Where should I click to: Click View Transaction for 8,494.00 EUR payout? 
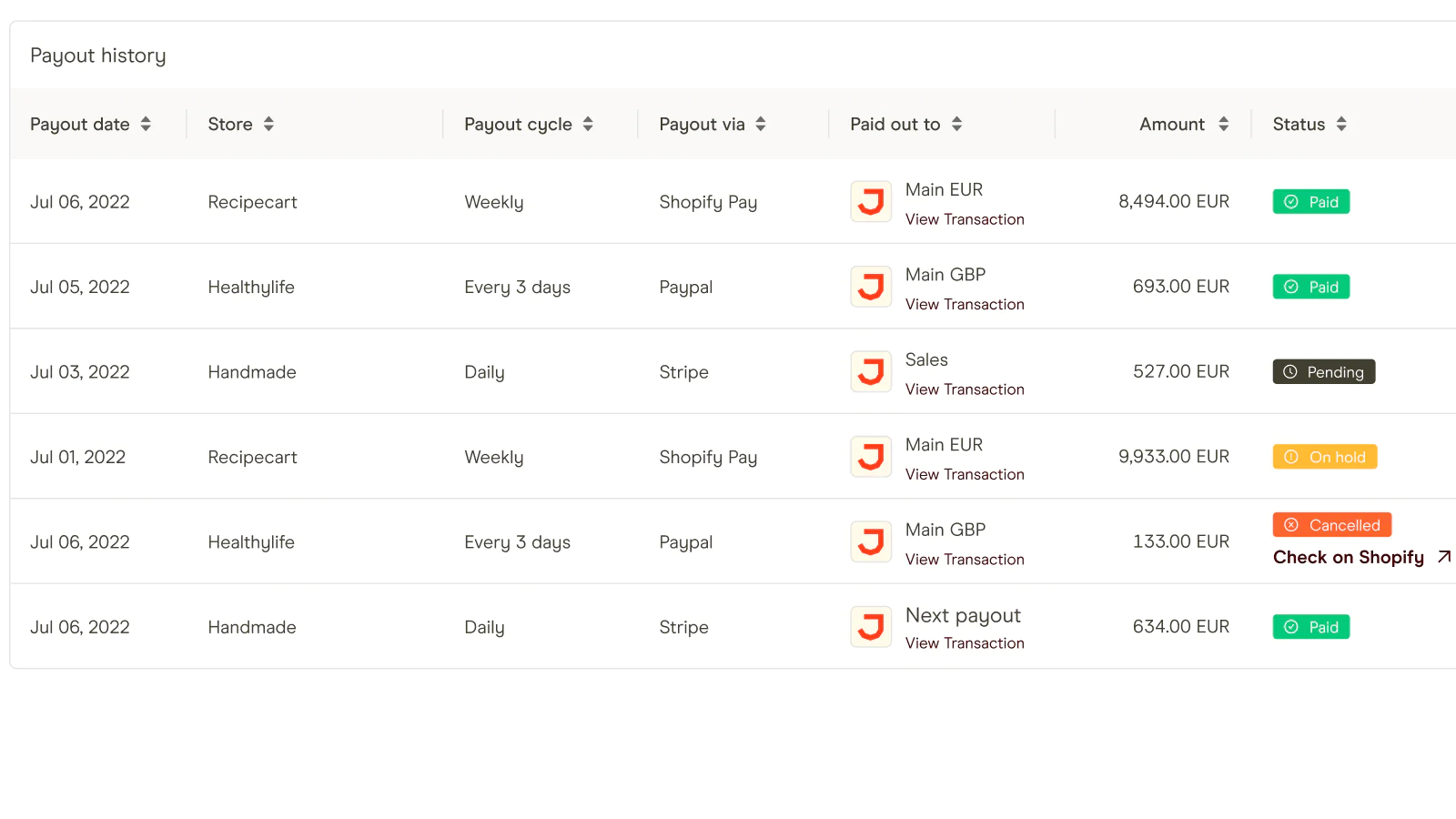point(965,219)
